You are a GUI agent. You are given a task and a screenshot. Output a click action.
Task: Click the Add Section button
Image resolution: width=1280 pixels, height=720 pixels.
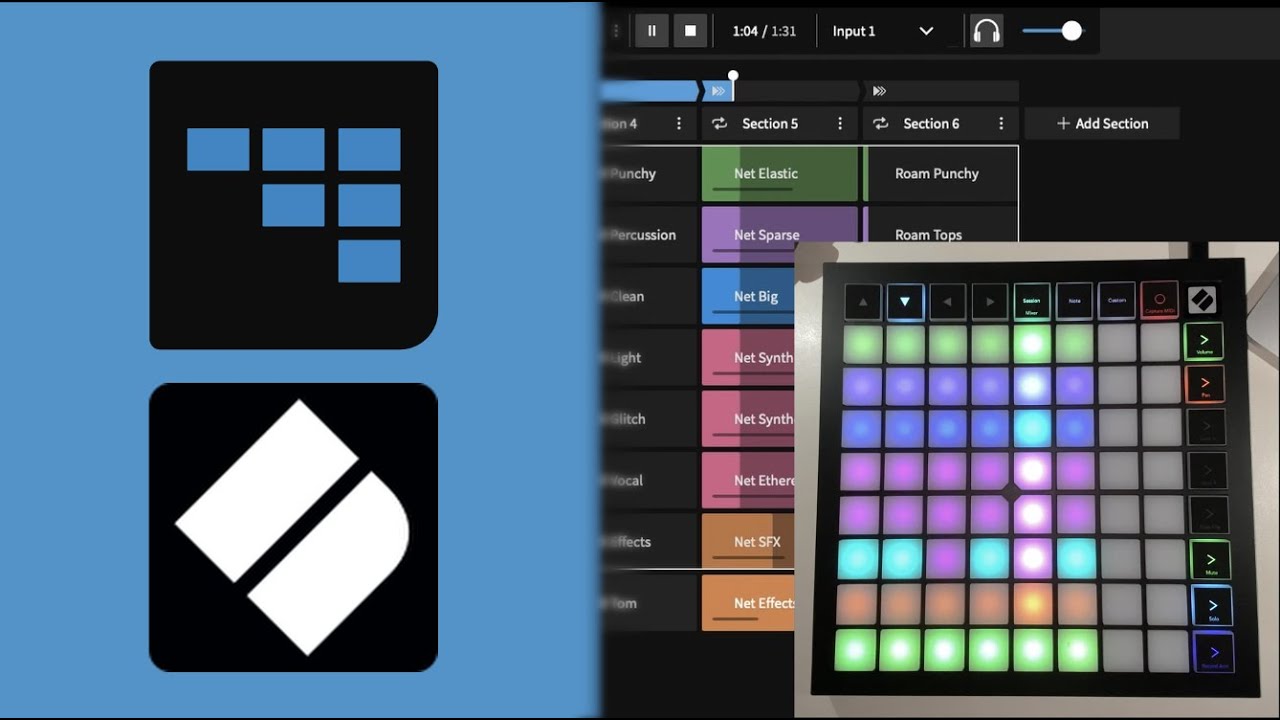click(1102, 124)
